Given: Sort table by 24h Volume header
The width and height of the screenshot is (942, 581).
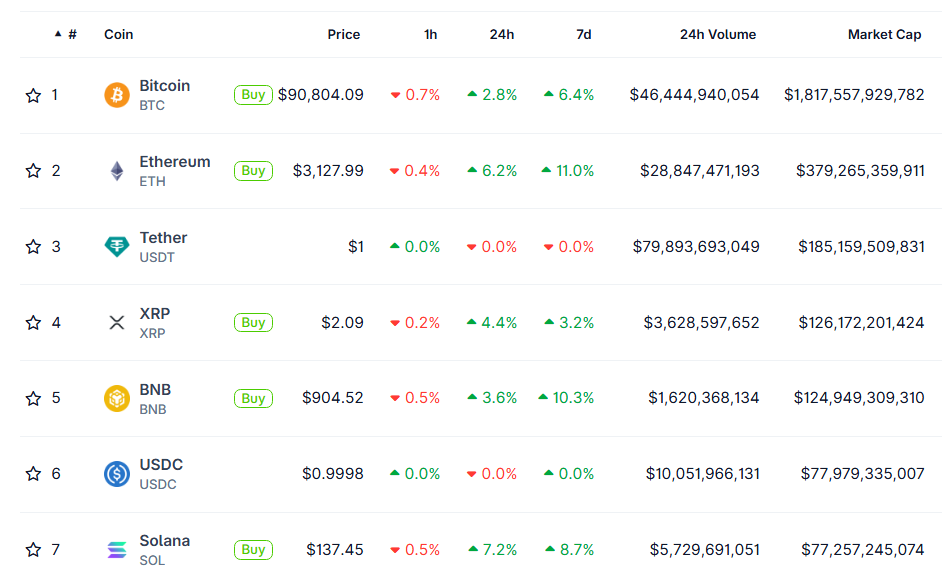Looking at the screenshot, I should click(x=717, y=34).
